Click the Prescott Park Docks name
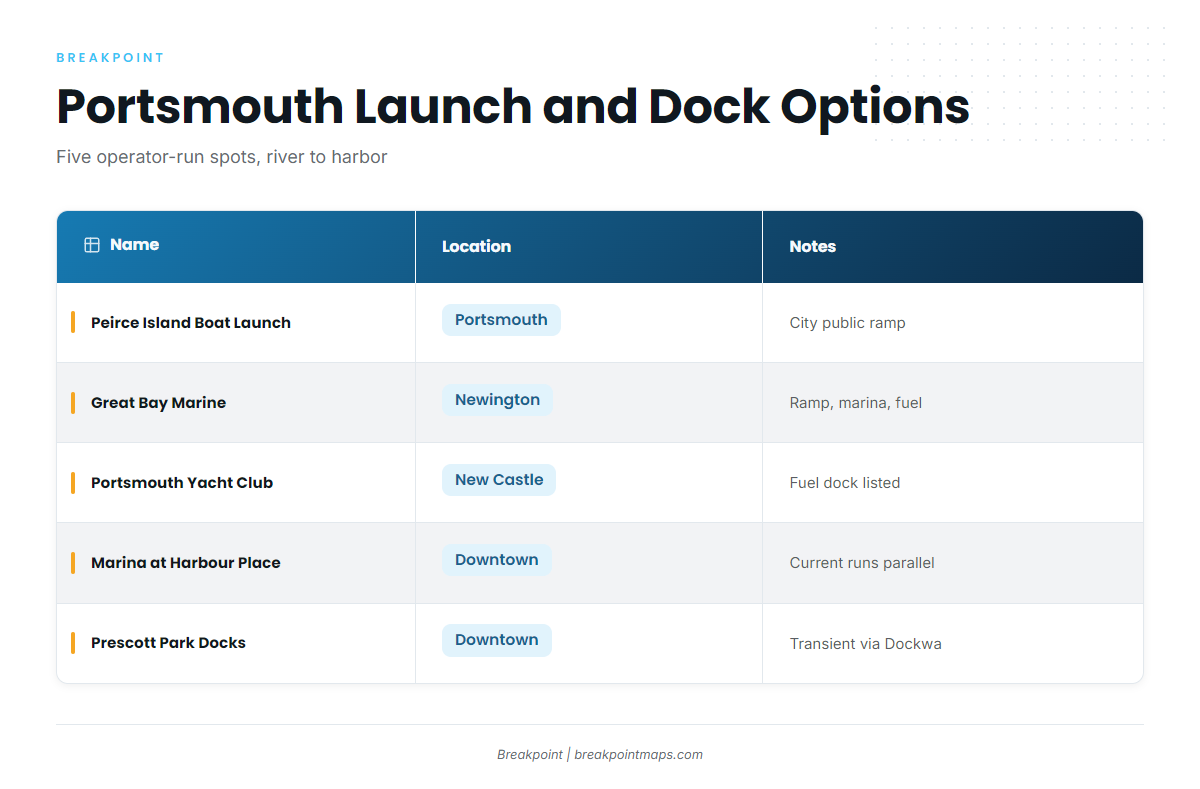 pos(168,643)
